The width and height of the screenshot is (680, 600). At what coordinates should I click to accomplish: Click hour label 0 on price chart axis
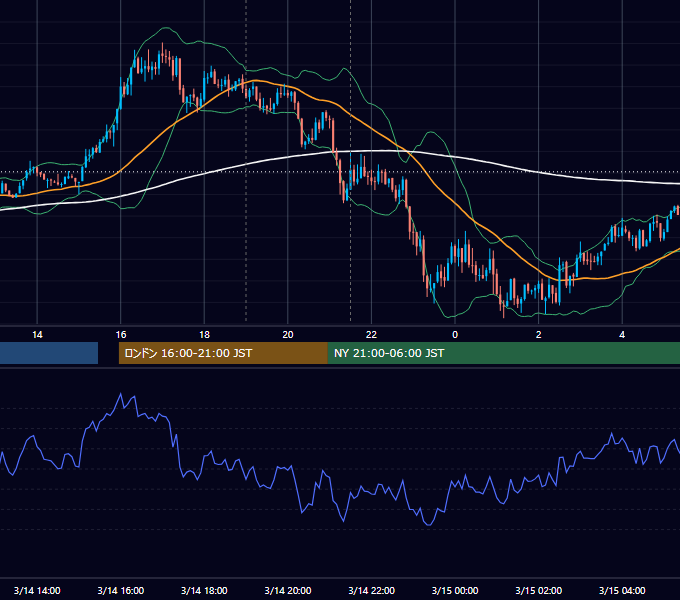[x=455, y=335]
